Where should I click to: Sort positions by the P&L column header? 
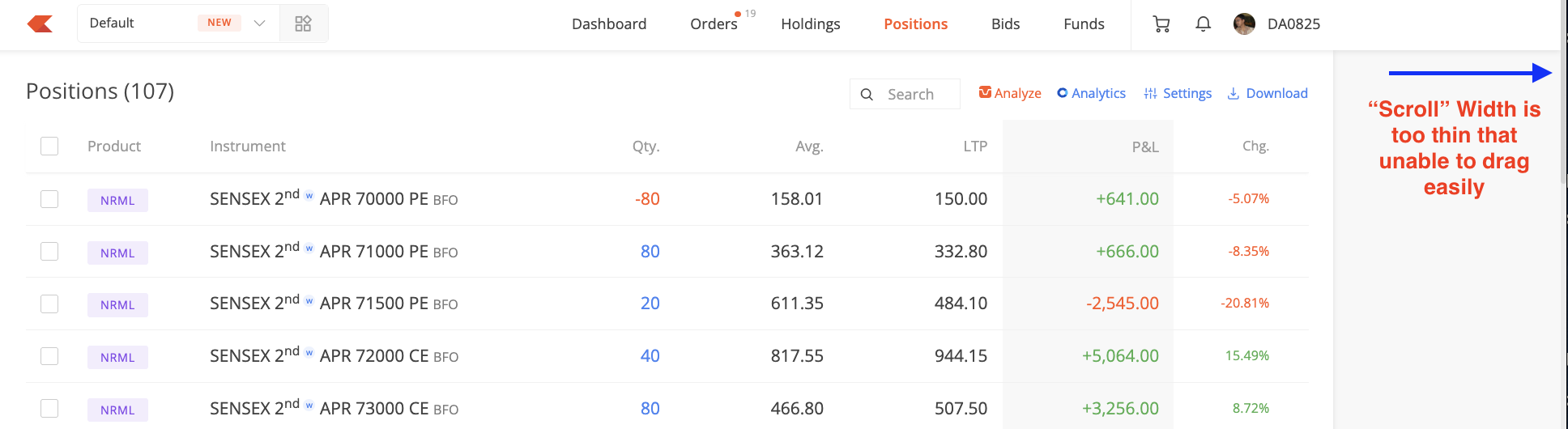(x=1144, y=147)
